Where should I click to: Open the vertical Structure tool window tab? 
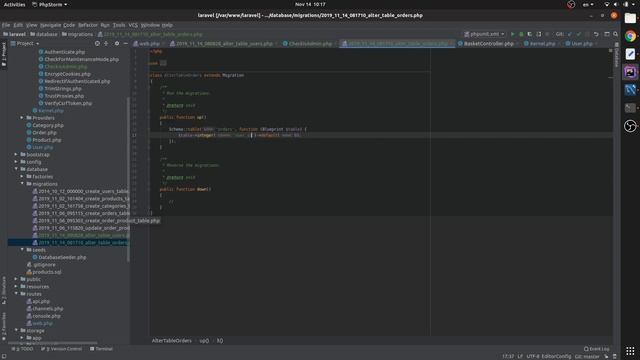click(4, 291)
